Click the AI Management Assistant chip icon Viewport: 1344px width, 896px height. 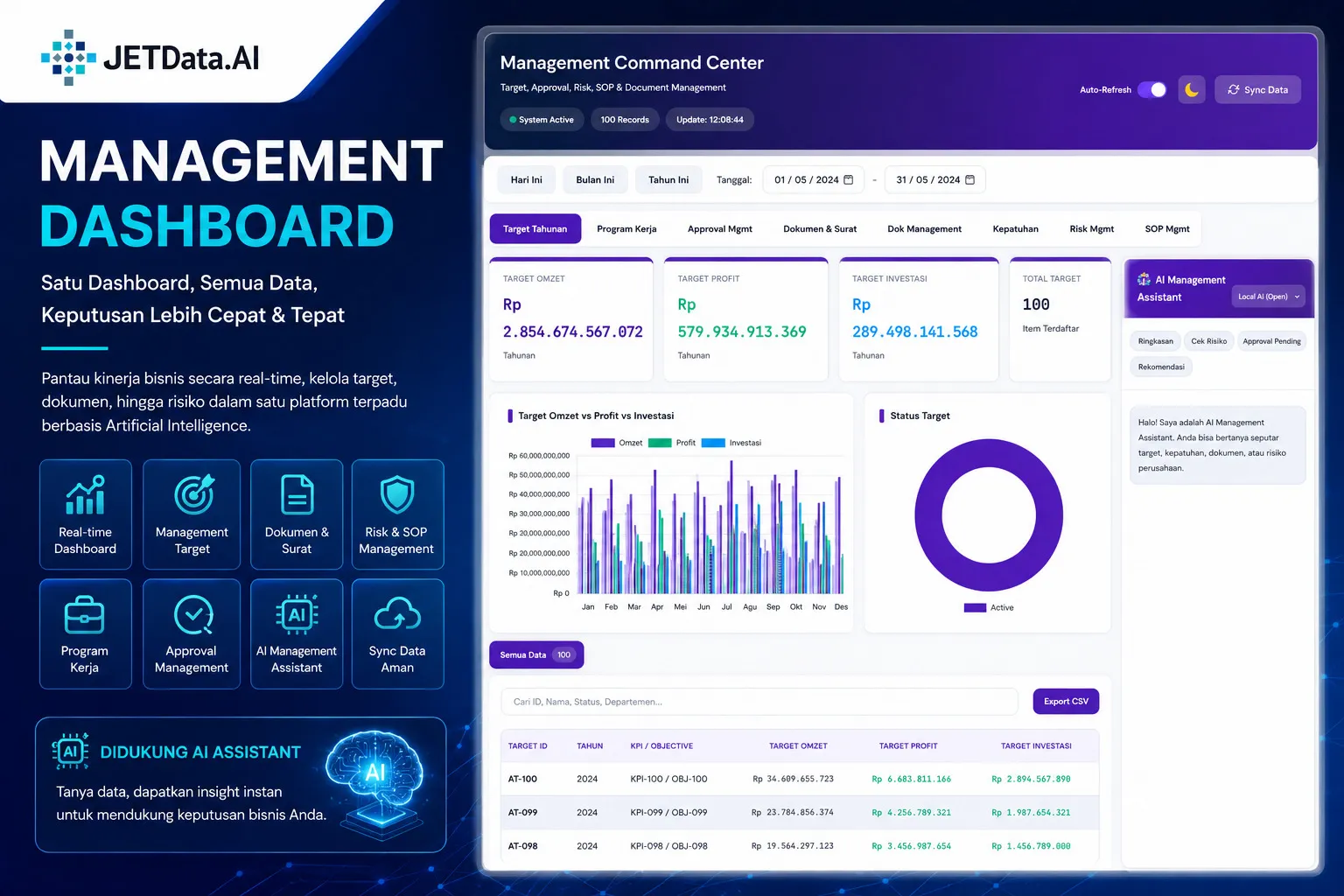pos(297,614)
